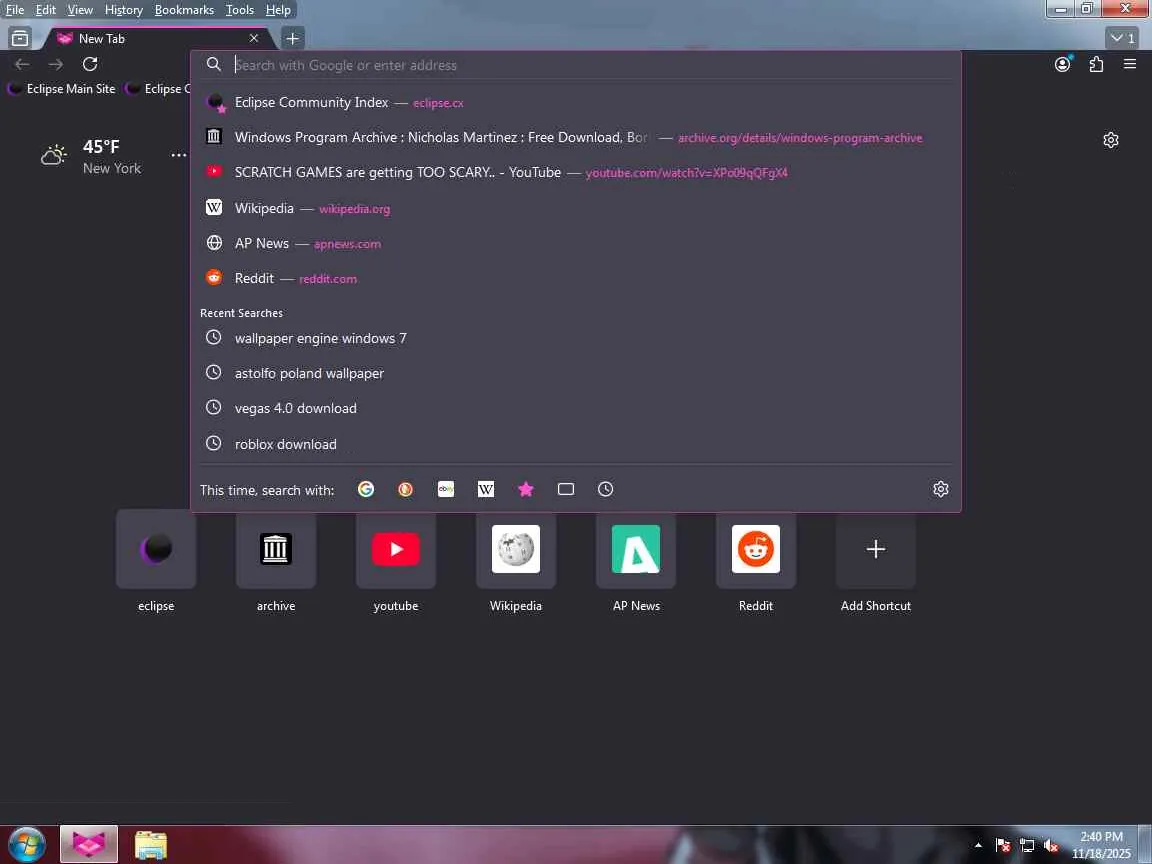Open the eclipse shortcut tile

click(x=156, y=549)
